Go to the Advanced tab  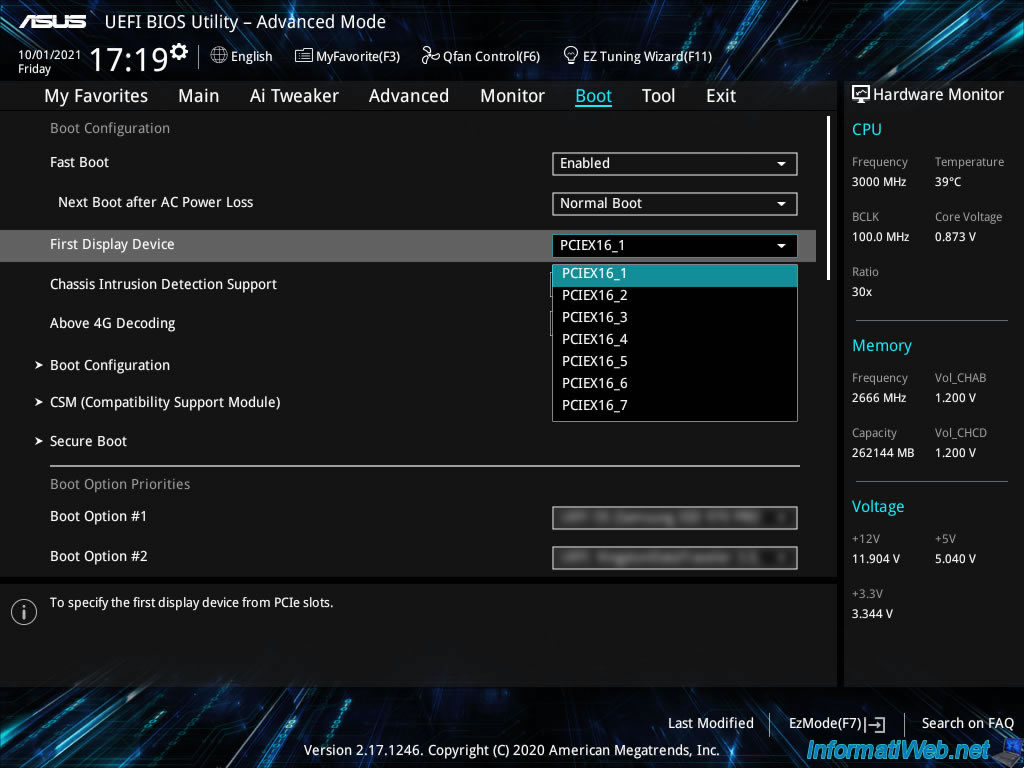[x=409, y=96]
